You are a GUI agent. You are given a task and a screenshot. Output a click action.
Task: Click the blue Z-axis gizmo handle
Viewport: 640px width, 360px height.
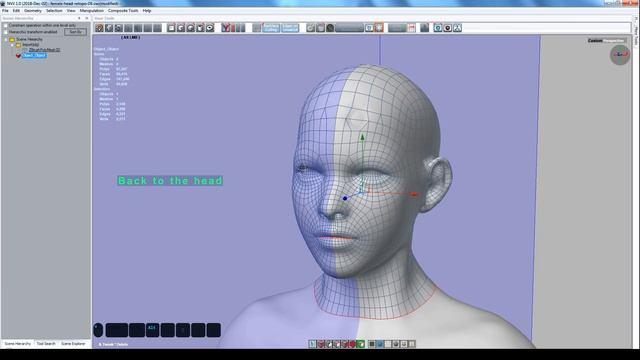tap(345, 198)
